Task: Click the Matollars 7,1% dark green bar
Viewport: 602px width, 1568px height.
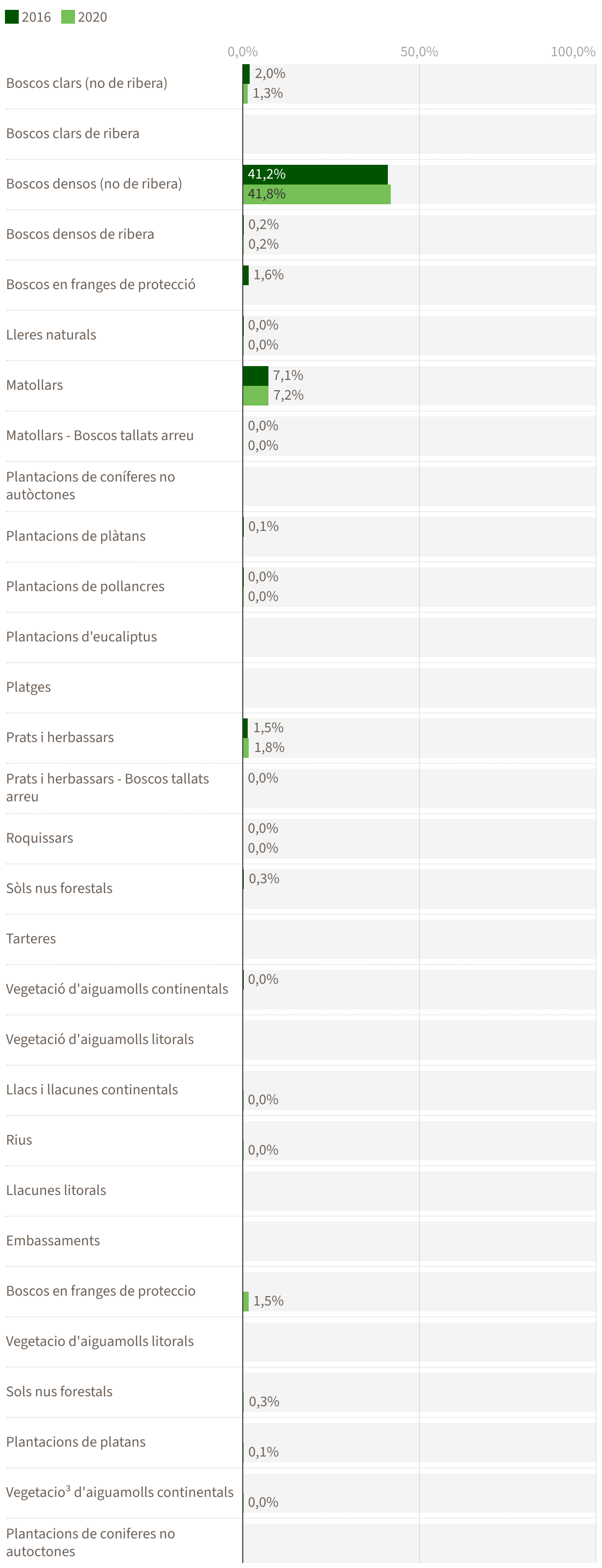Action: coord(256,375)
